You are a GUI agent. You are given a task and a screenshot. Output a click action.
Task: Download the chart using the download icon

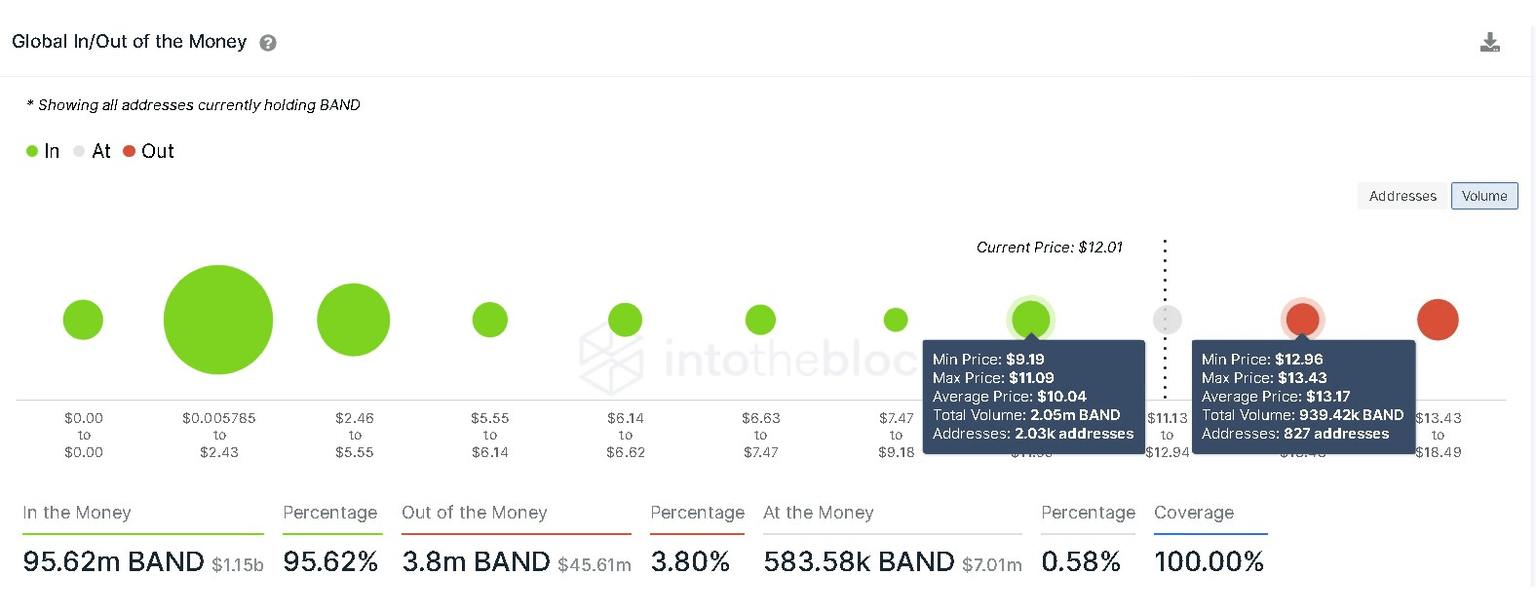coord(1490,42)
